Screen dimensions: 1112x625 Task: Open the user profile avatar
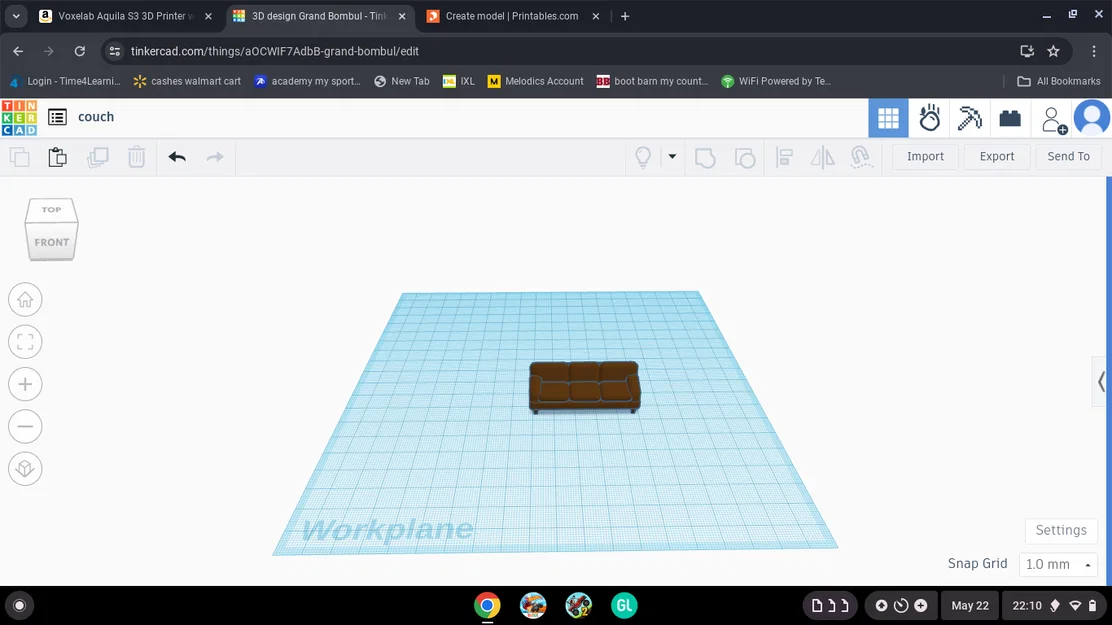(1092, 118)
